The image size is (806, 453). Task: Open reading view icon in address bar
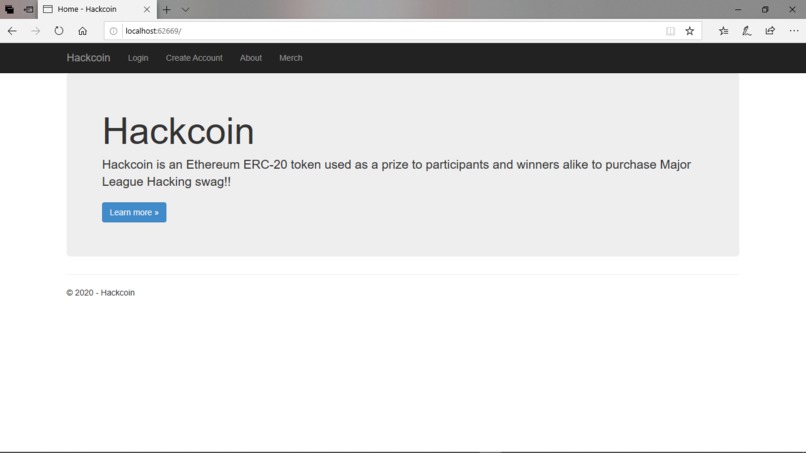pos(670,31)
